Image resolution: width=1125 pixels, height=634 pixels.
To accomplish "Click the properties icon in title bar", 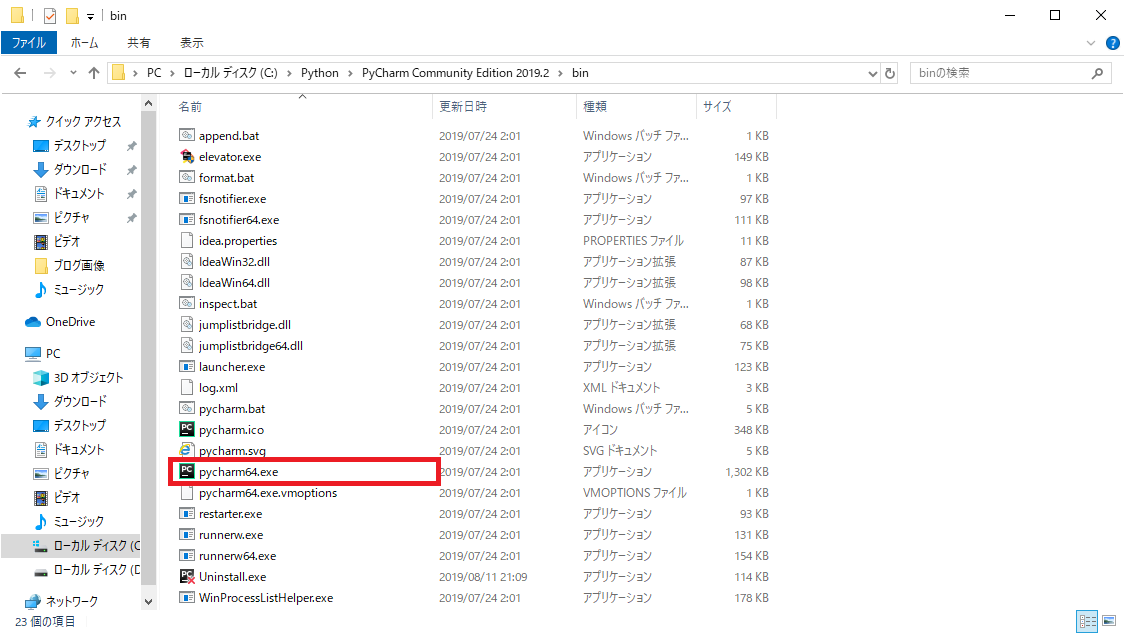I will (x=50, y=15).
